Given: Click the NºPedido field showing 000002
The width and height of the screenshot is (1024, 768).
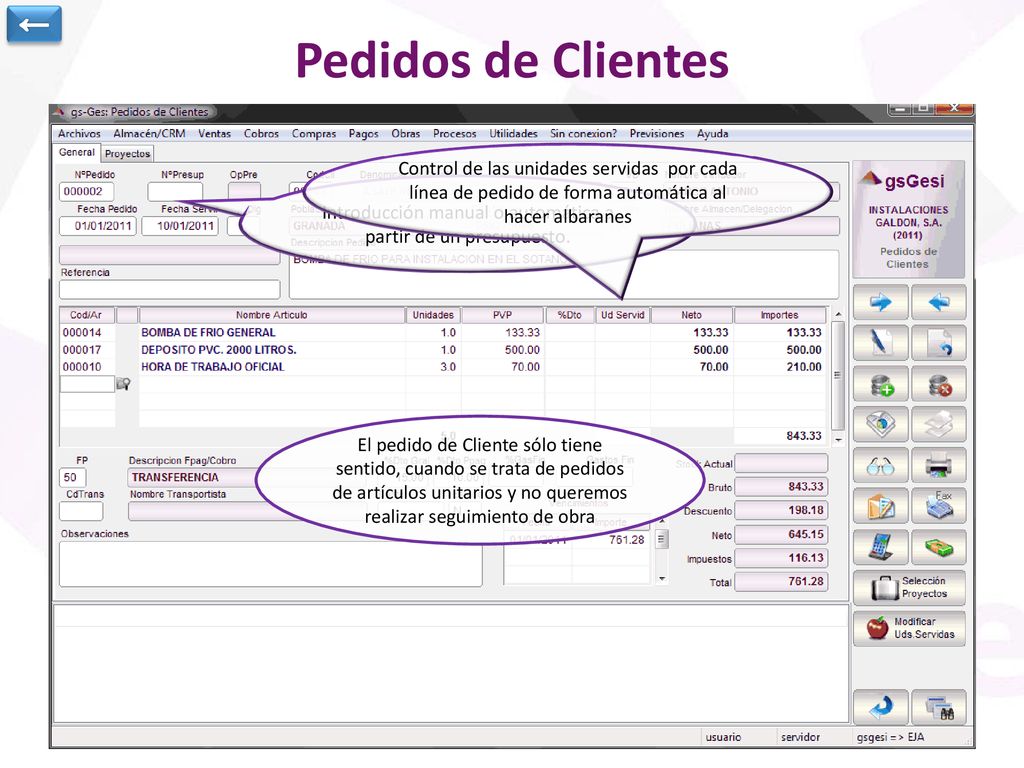Looking at the screenshot, I should (x=86, y=191).
